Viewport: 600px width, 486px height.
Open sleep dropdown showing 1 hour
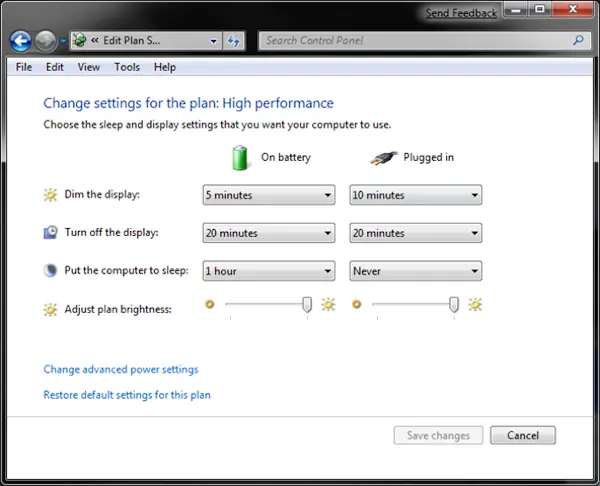(269, 271)
